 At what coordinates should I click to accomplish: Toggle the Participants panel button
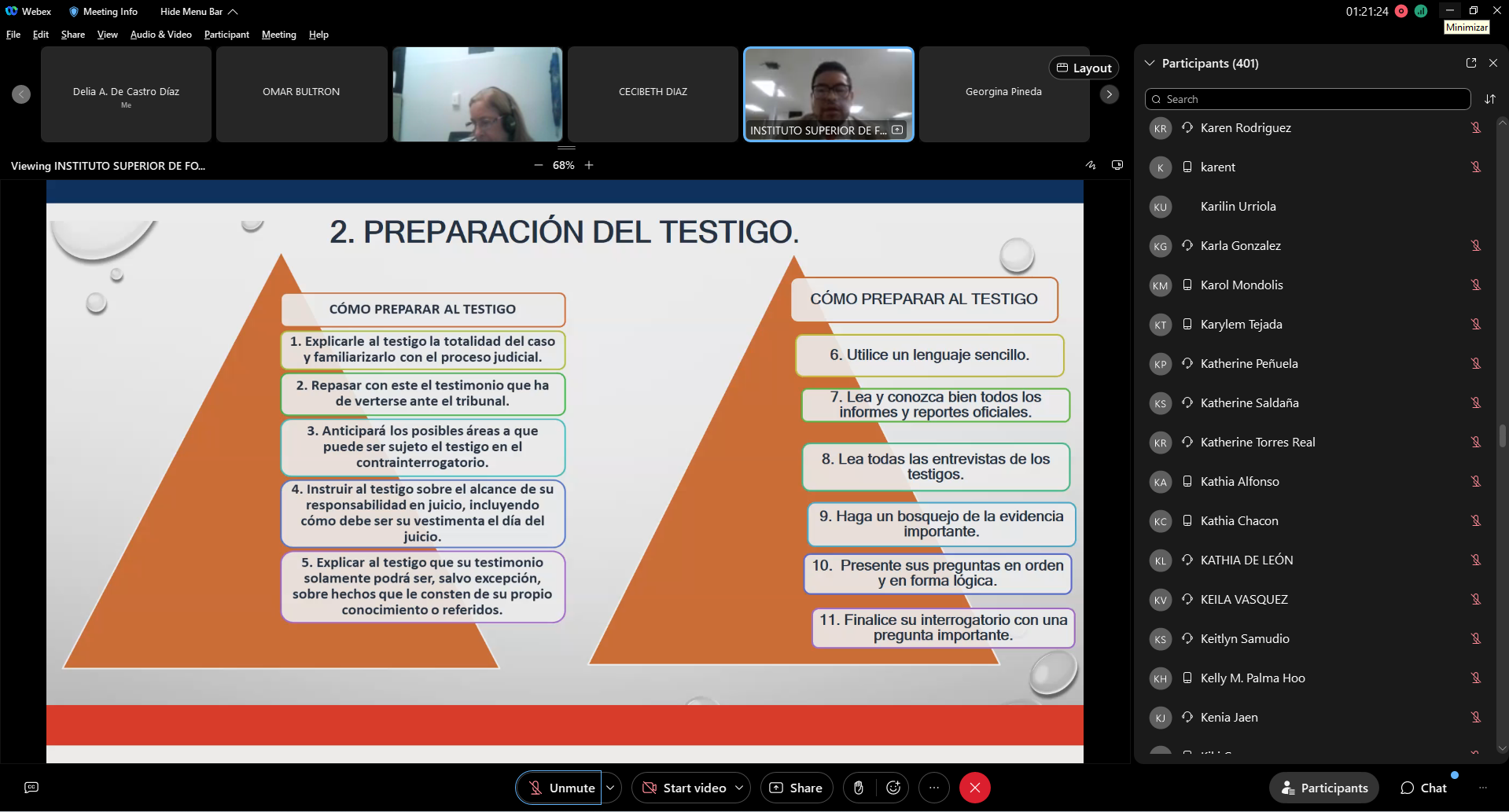[x=1324, y=788]
